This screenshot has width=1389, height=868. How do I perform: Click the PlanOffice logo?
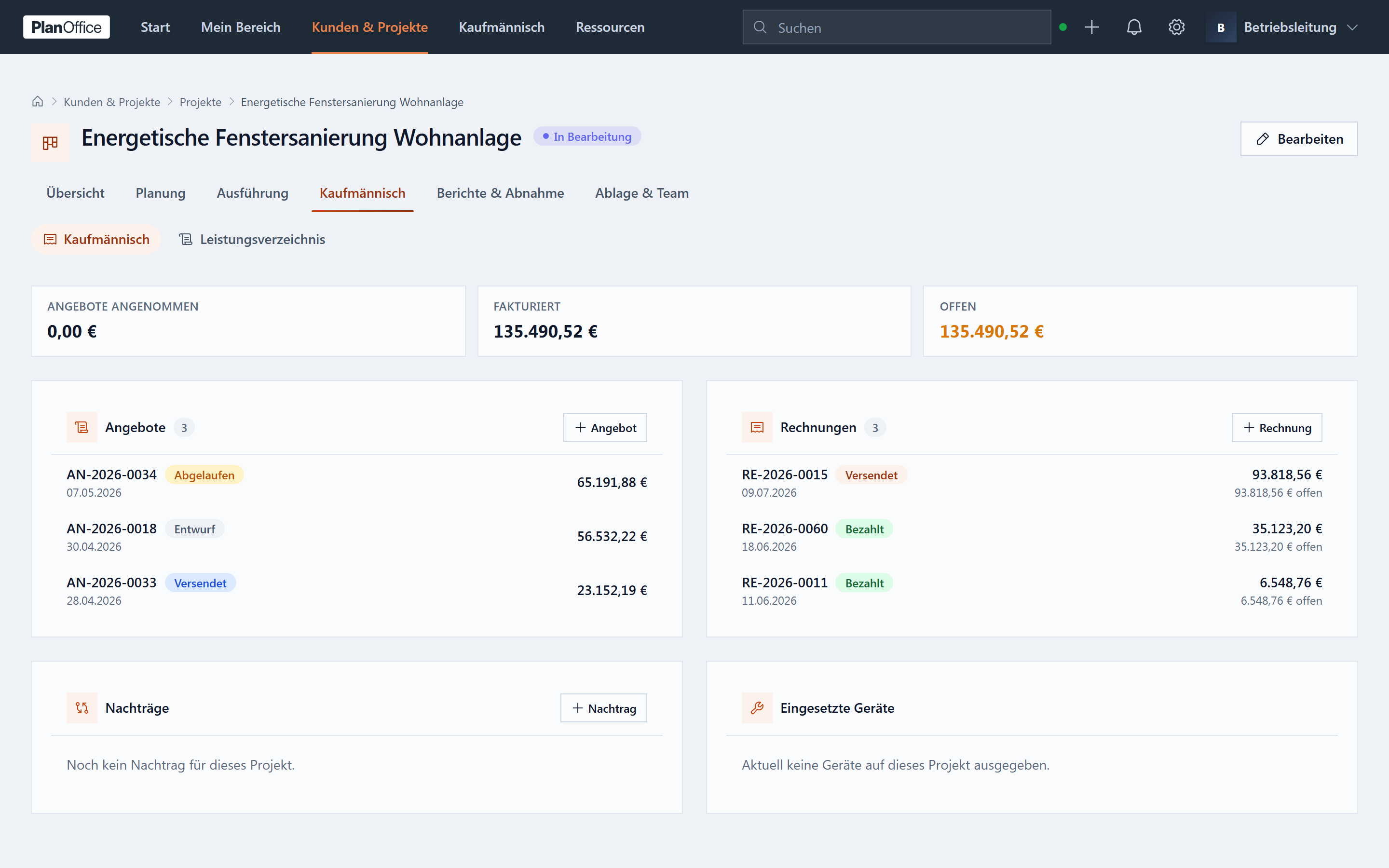coord(66,27)
